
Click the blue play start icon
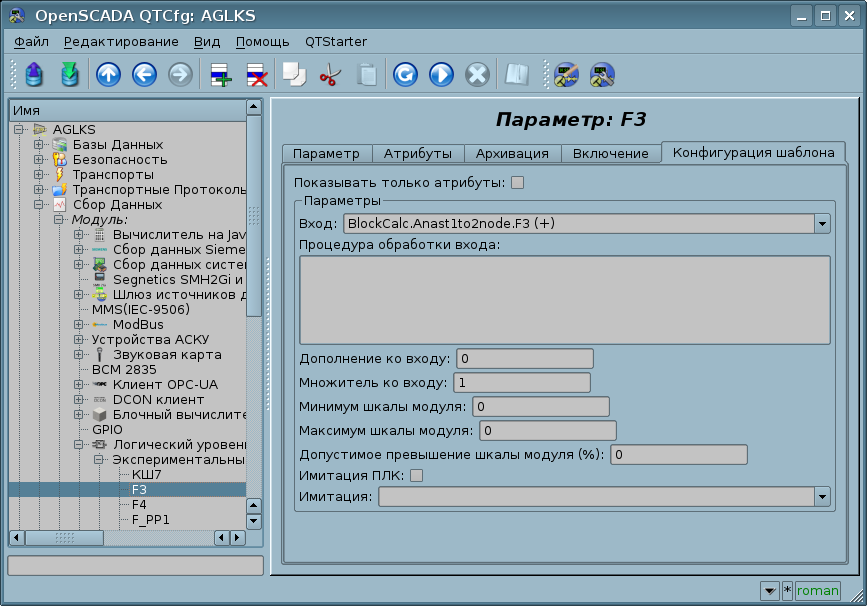click(x=441, y=75)
